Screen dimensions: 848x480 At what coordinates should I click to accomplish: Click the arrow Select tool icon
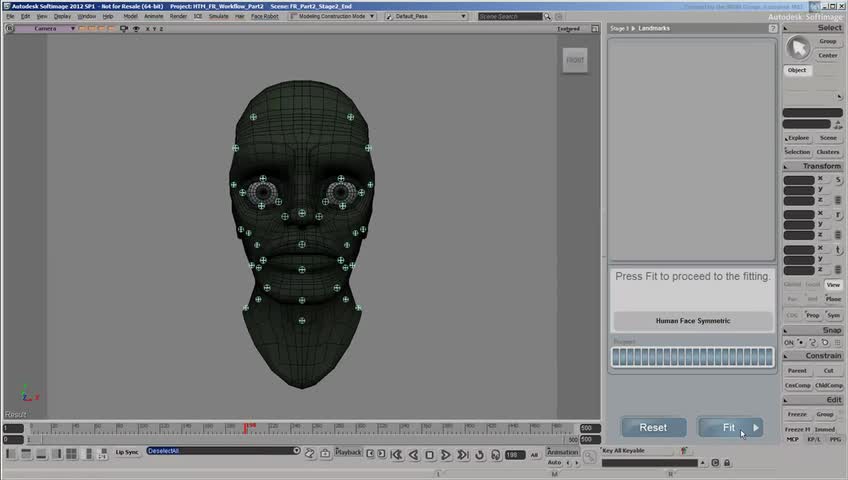click(798, 48)
